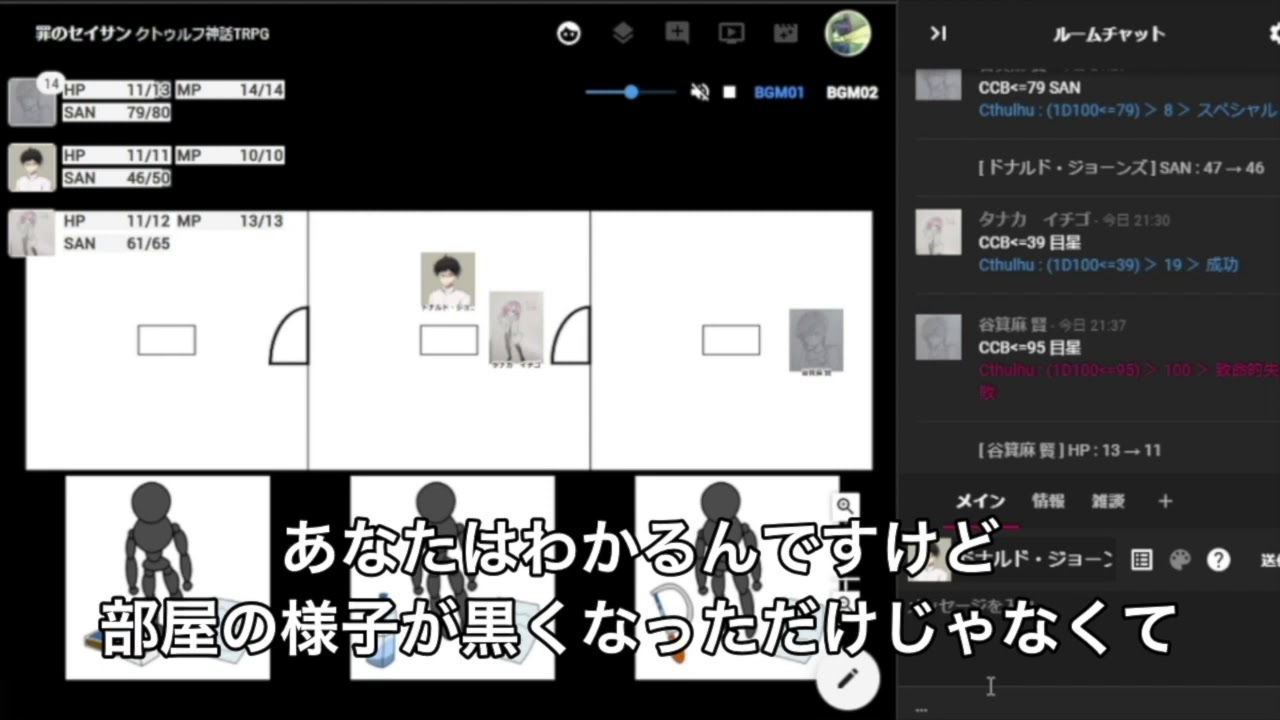Click the MP 10/10 status value

tap(230, 155)
